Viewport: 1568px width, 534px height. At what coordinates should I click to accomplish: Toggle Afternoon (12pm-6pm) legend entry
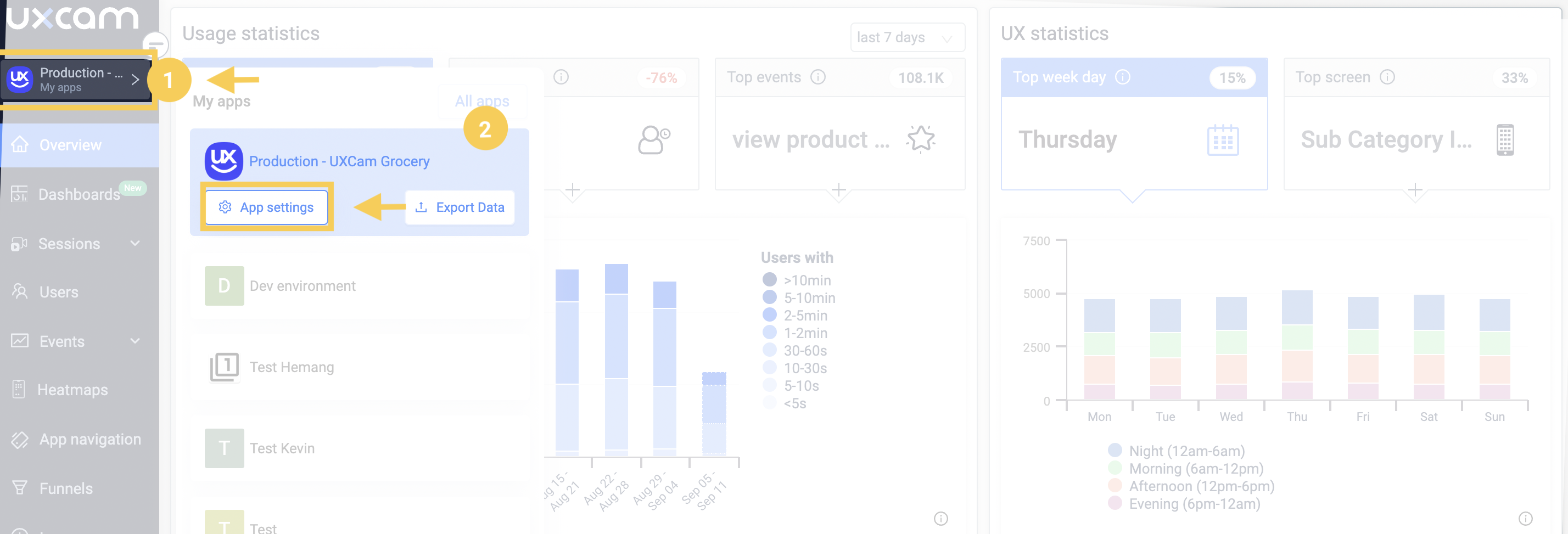click(1191, 486)
